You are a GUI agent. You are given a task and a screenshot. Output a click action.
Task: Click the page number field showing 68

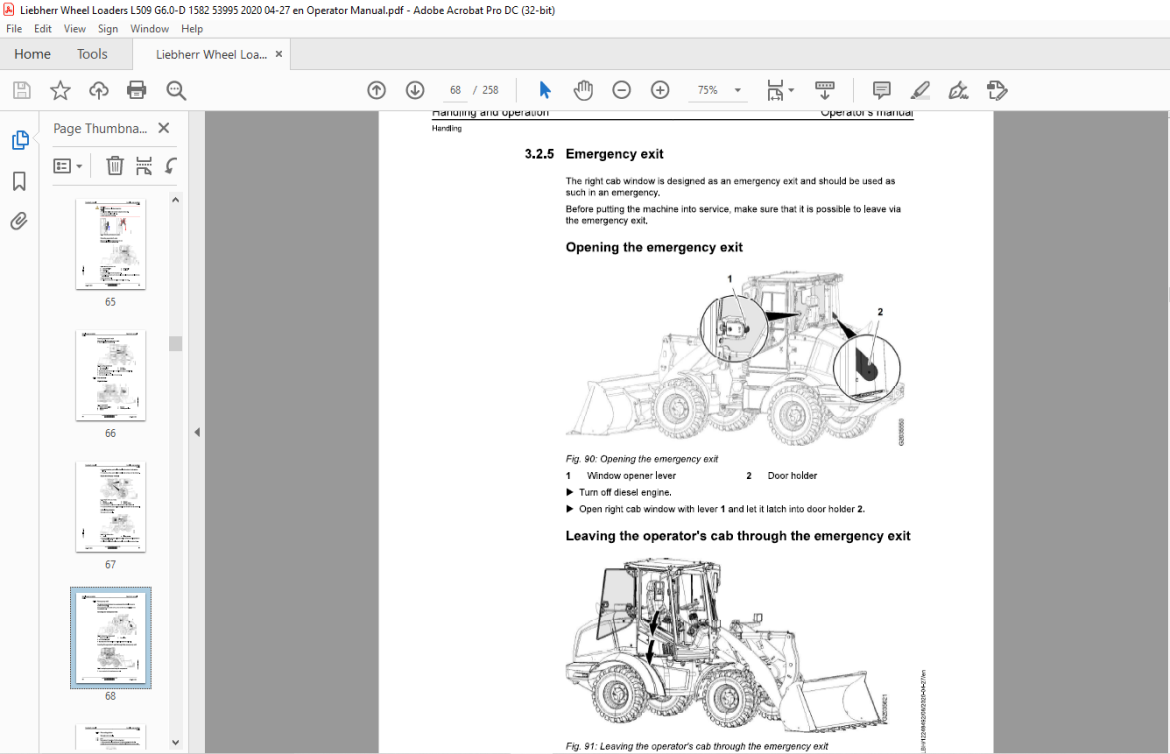[455, 90]
